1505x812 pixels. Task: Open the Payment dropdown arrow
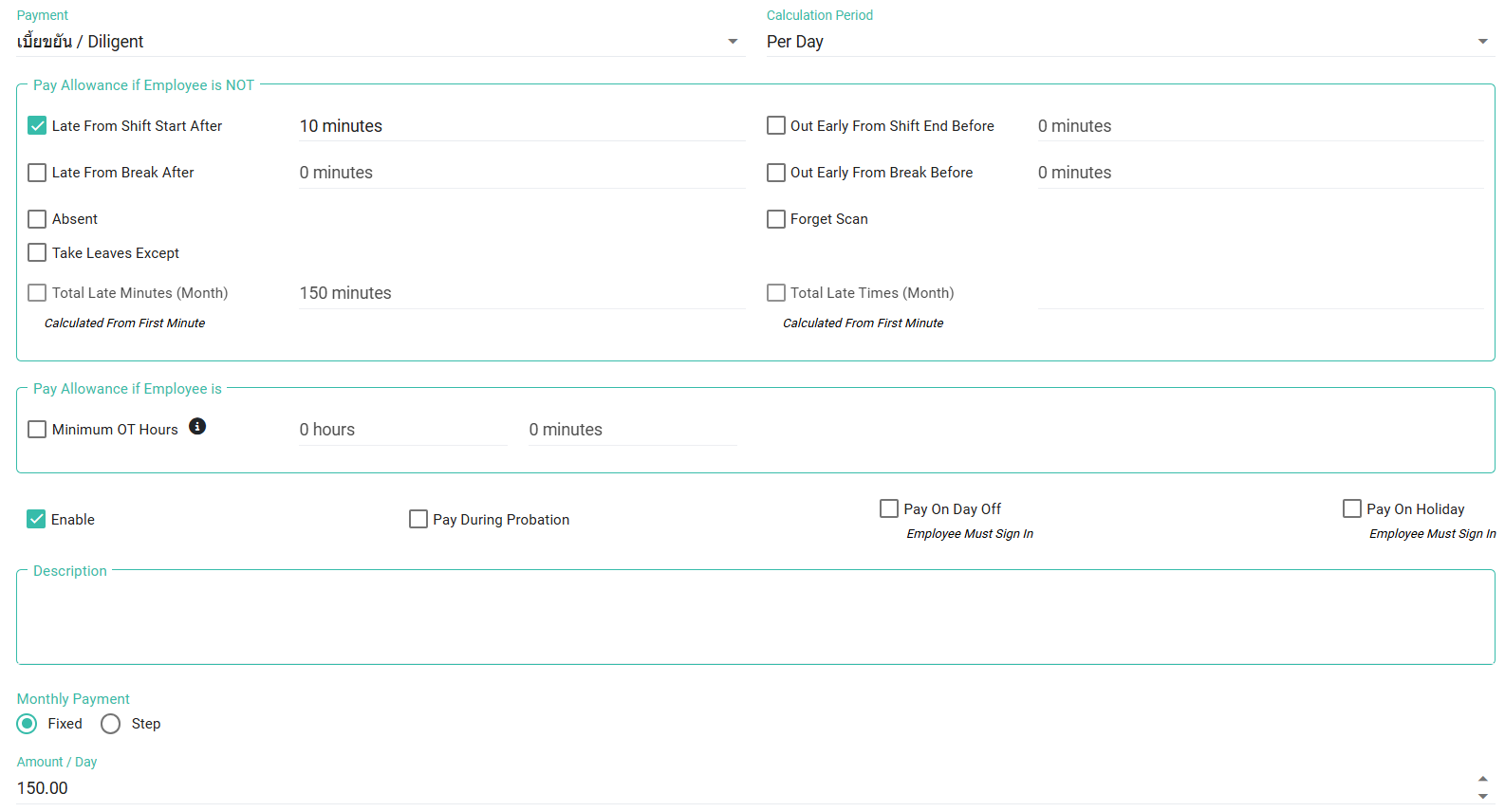point(733,42)
